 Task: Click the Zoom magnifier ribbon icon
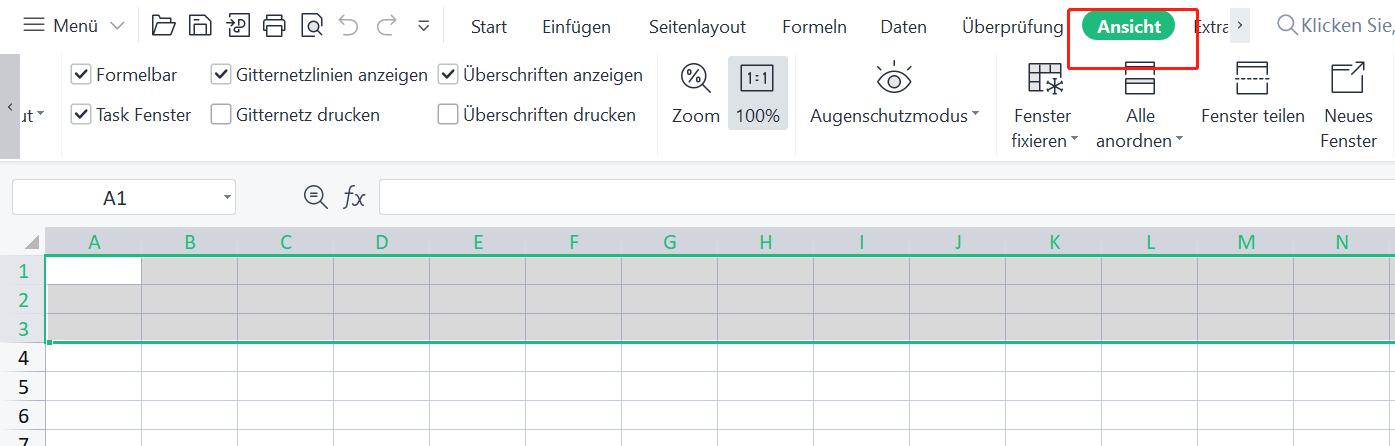[695, 78]
